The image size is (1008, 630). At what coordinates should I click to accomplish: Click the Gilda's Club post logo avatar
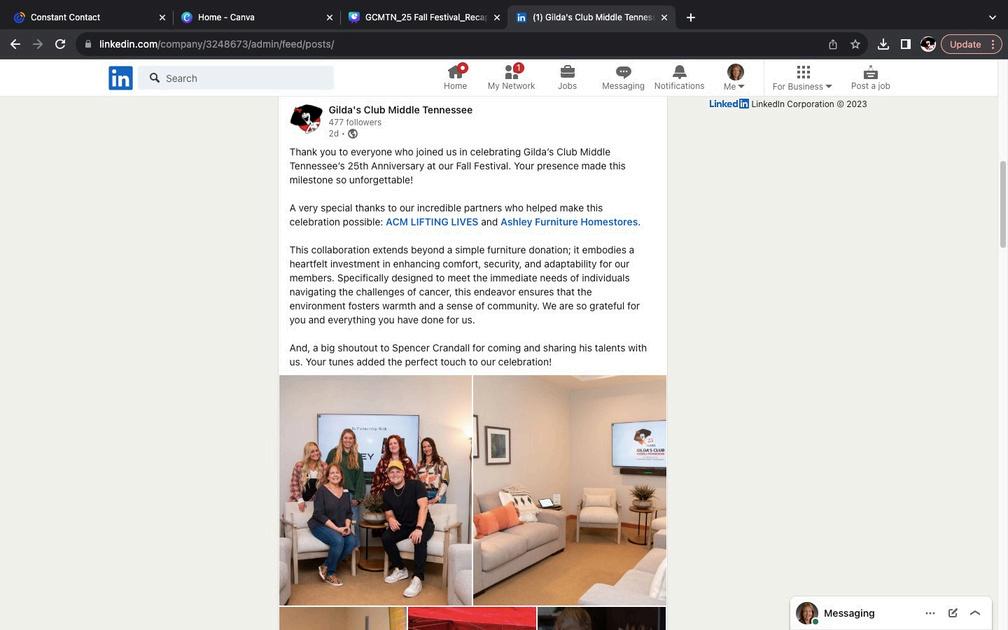[306, 119]
